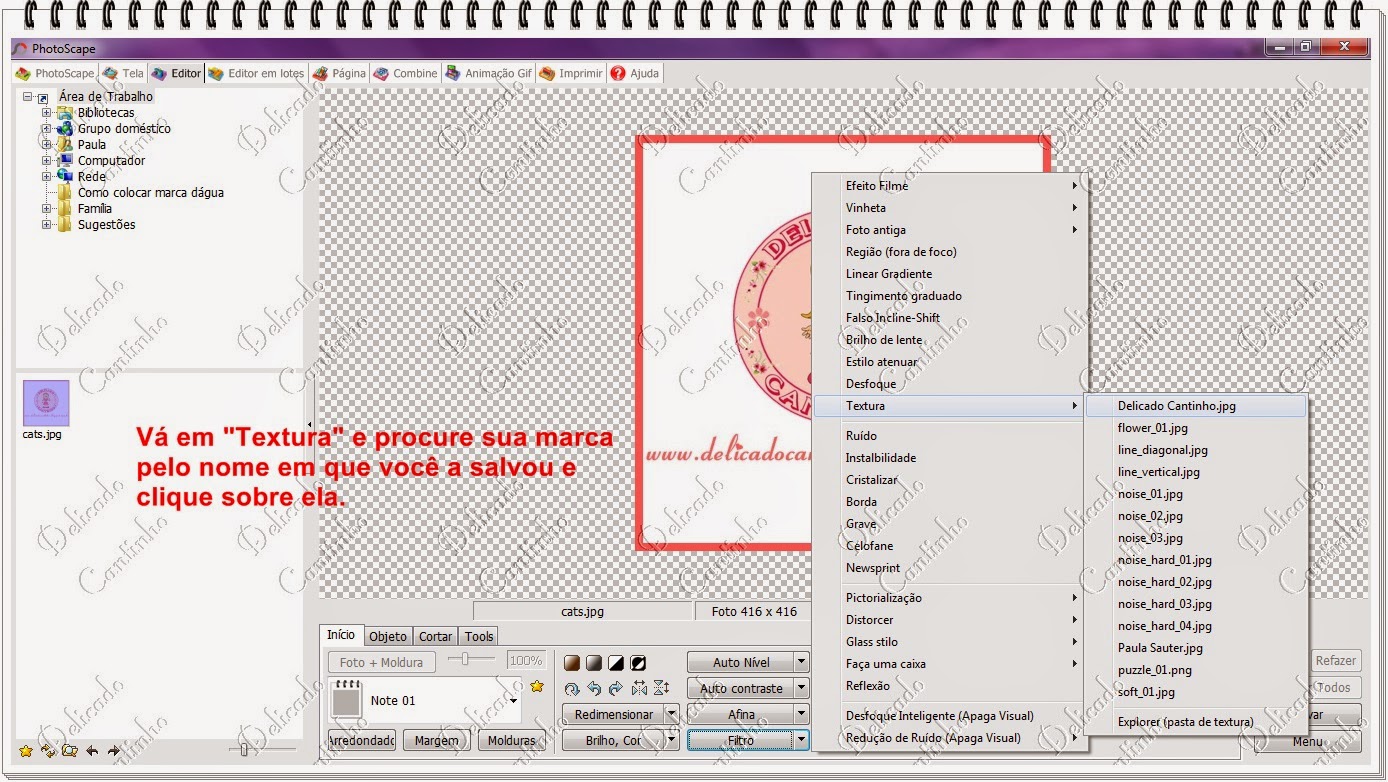Switch to the Animação Gif tab
The height and width of the screenshot is (782, 1388).
pos(489,73)
